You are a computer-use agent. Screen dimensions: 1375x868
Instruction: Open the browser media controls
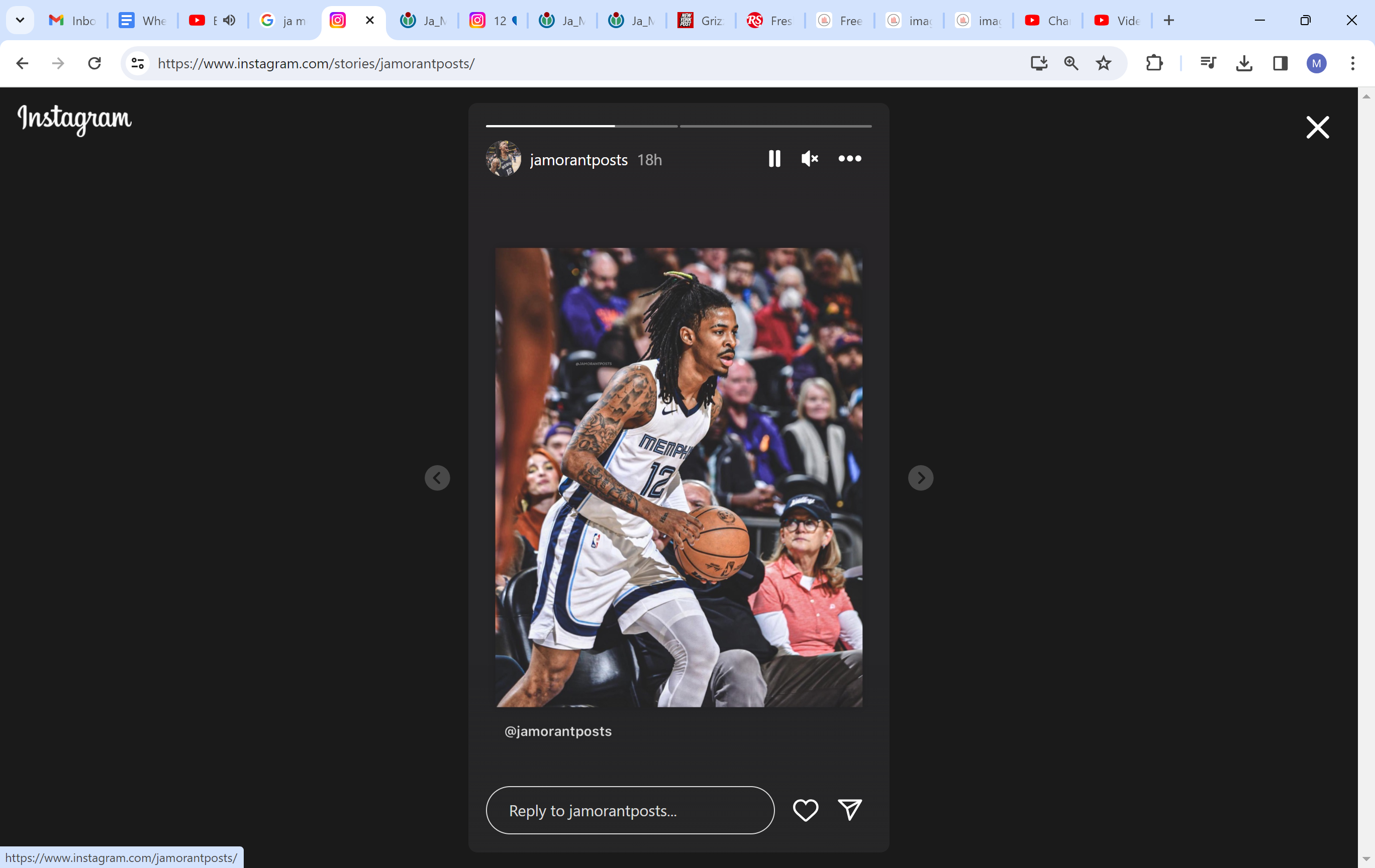point(1208,63)
